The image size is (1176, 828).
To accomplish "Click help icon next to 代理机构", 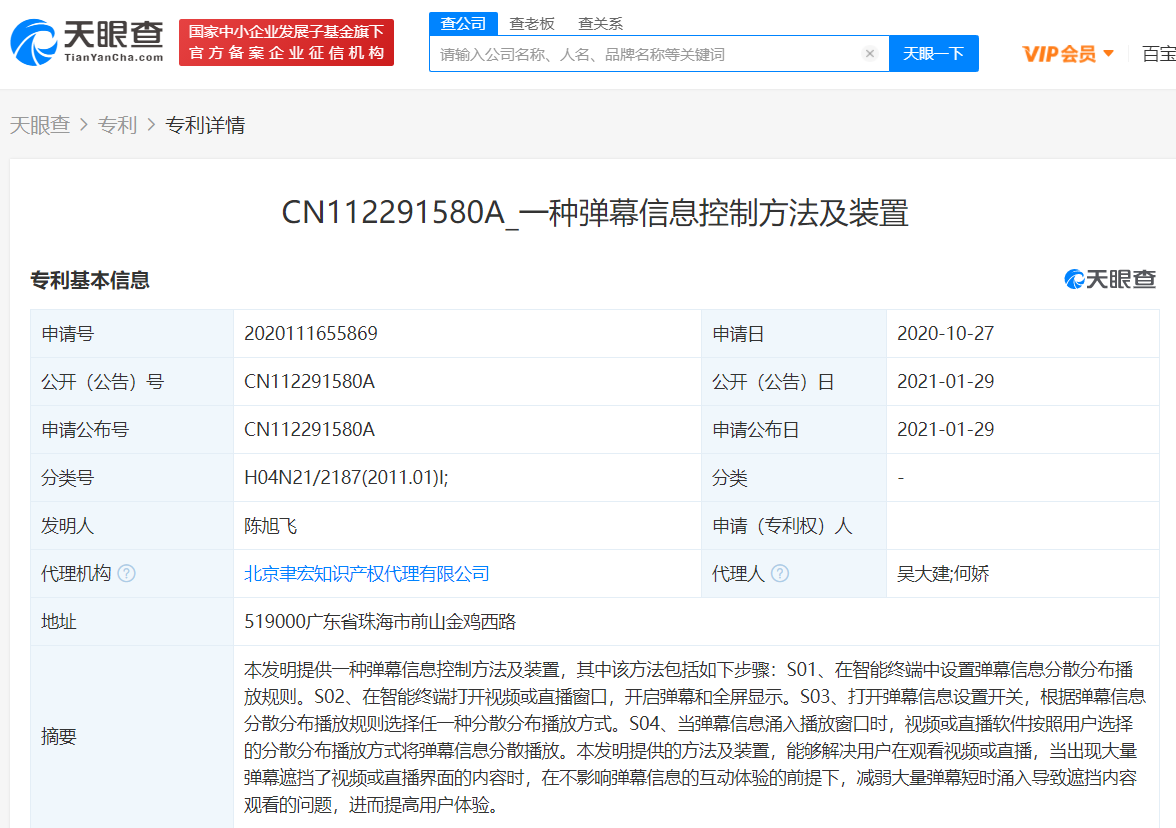I will [126, 574].
